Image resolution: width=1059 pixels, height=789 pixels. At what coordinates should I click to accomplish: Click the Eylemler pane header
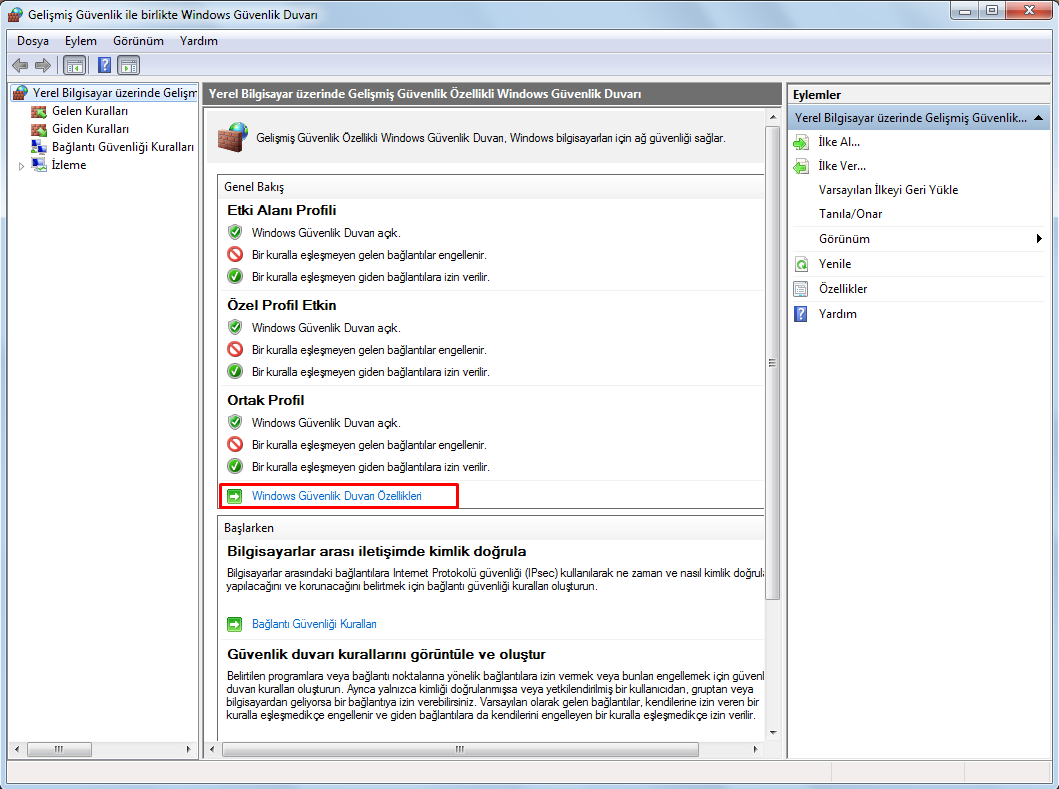tap(817, 95)
